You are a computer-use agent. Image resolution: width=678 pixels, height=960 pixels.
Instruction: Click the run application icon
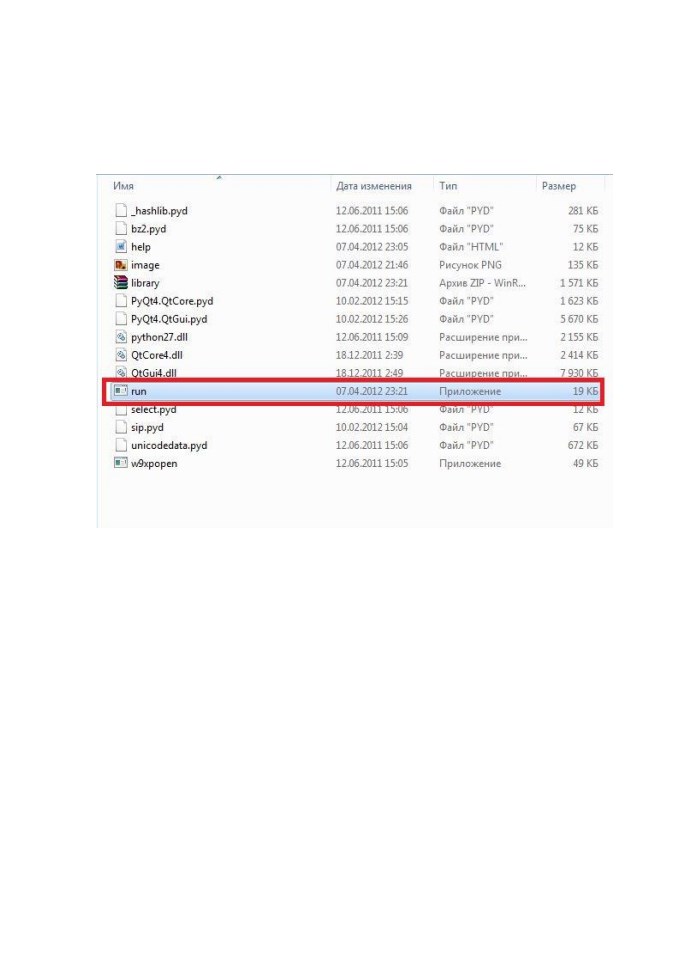121,391
